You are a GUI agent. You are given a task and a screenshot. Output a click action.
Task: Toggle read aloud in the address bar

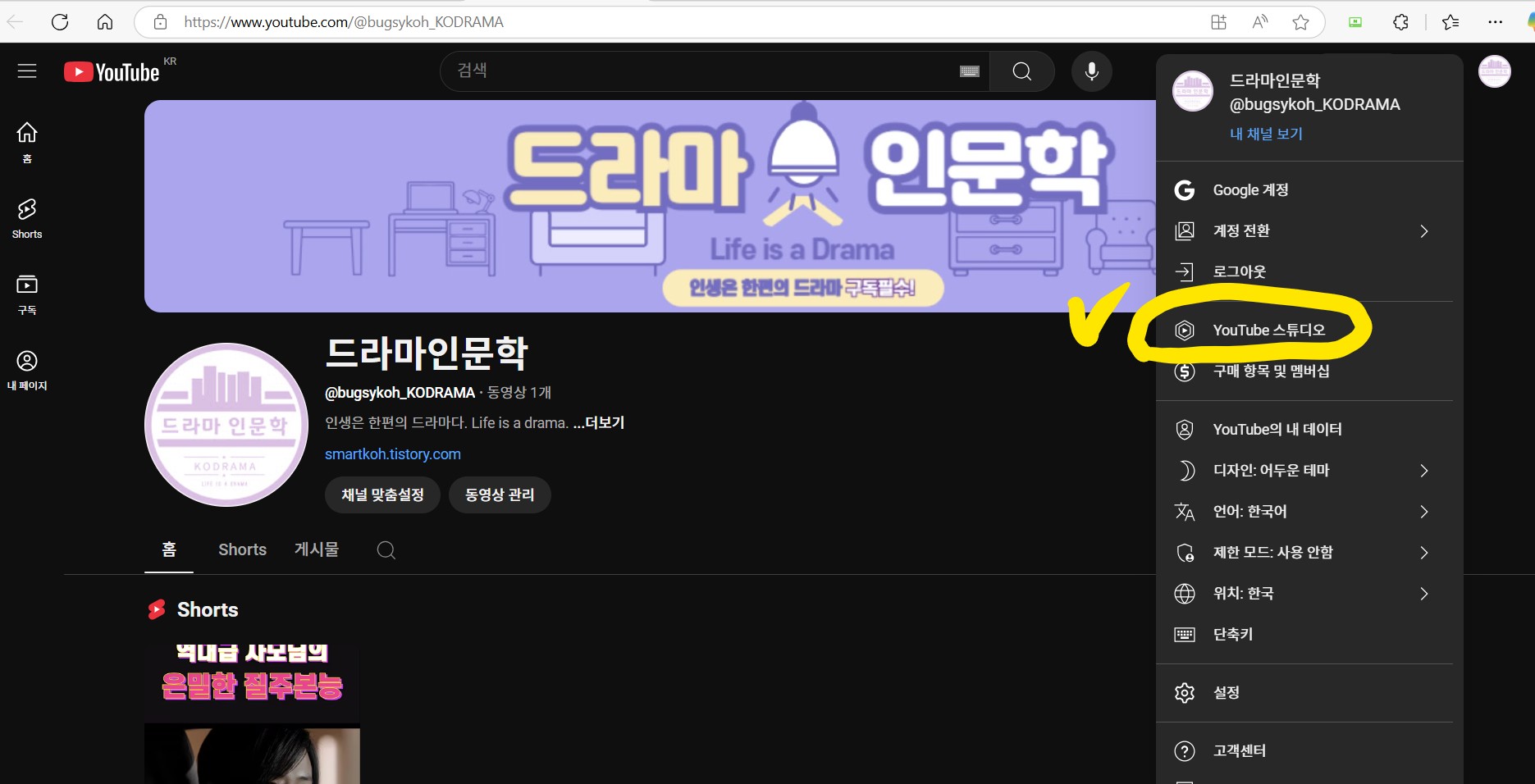tap(1260, 22)
